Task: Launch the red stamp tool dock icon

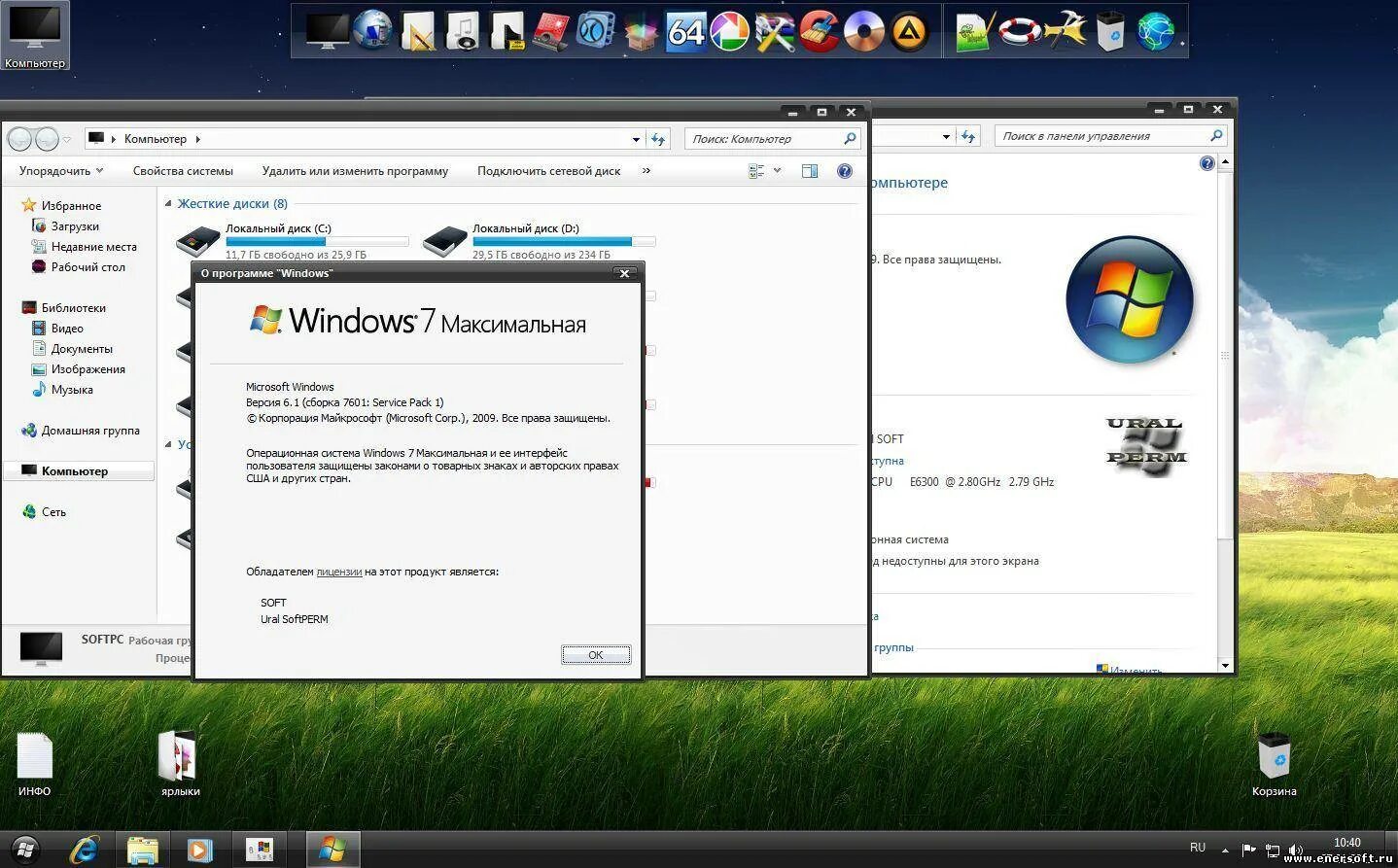Action: click(x=551, y=31)
